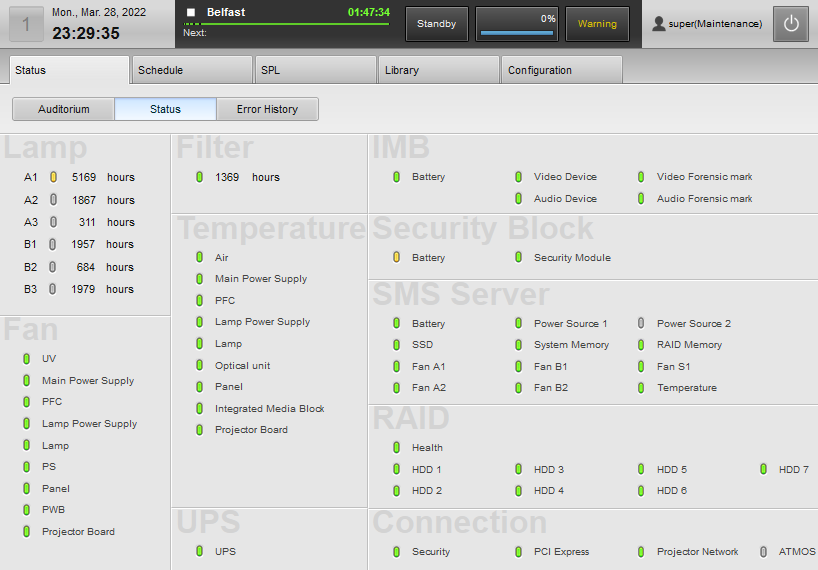
Task: Open the Schedule tab
Action: pos(191,70)
